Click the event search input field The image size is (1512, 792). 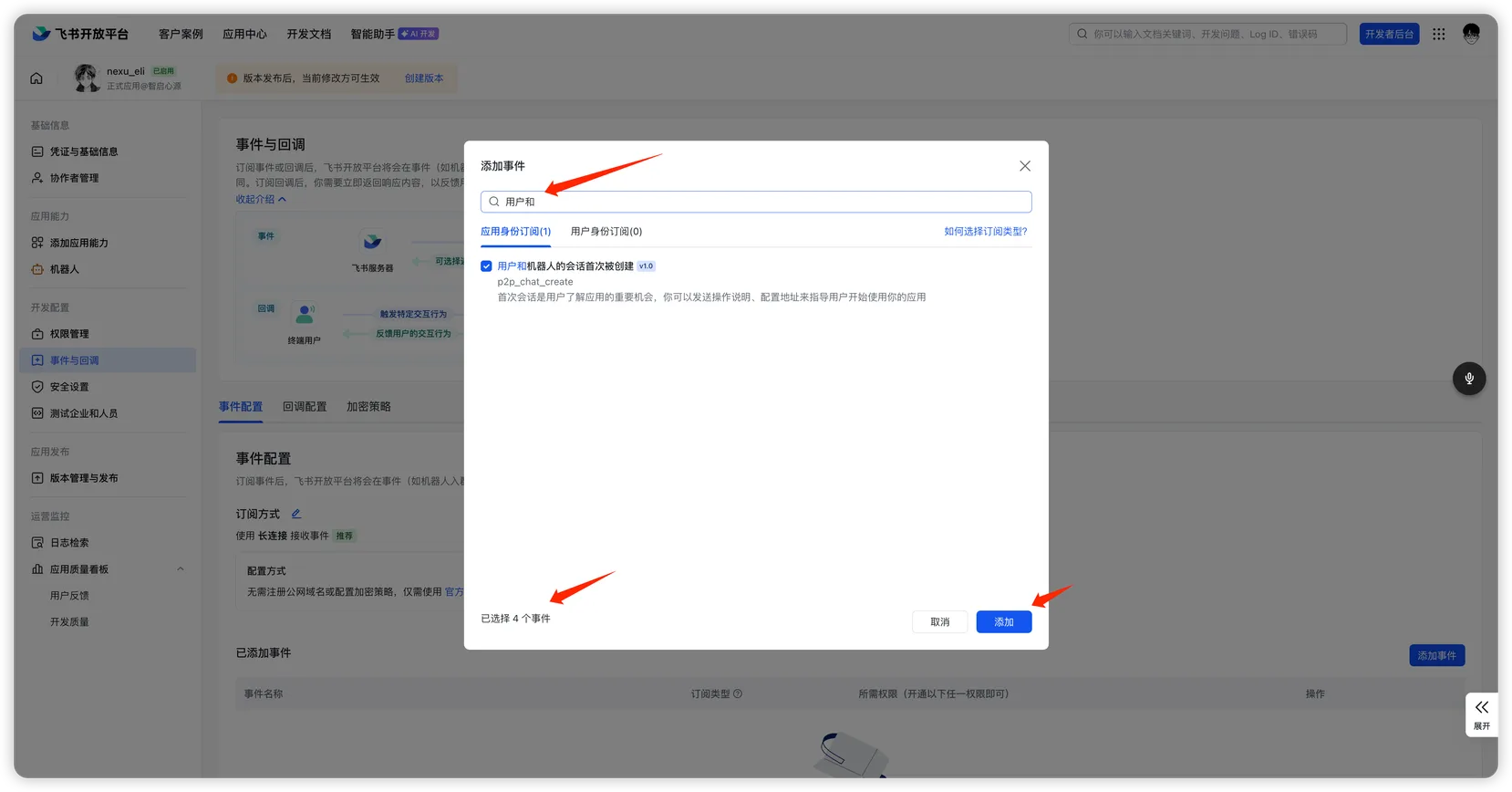click(755, 202)
